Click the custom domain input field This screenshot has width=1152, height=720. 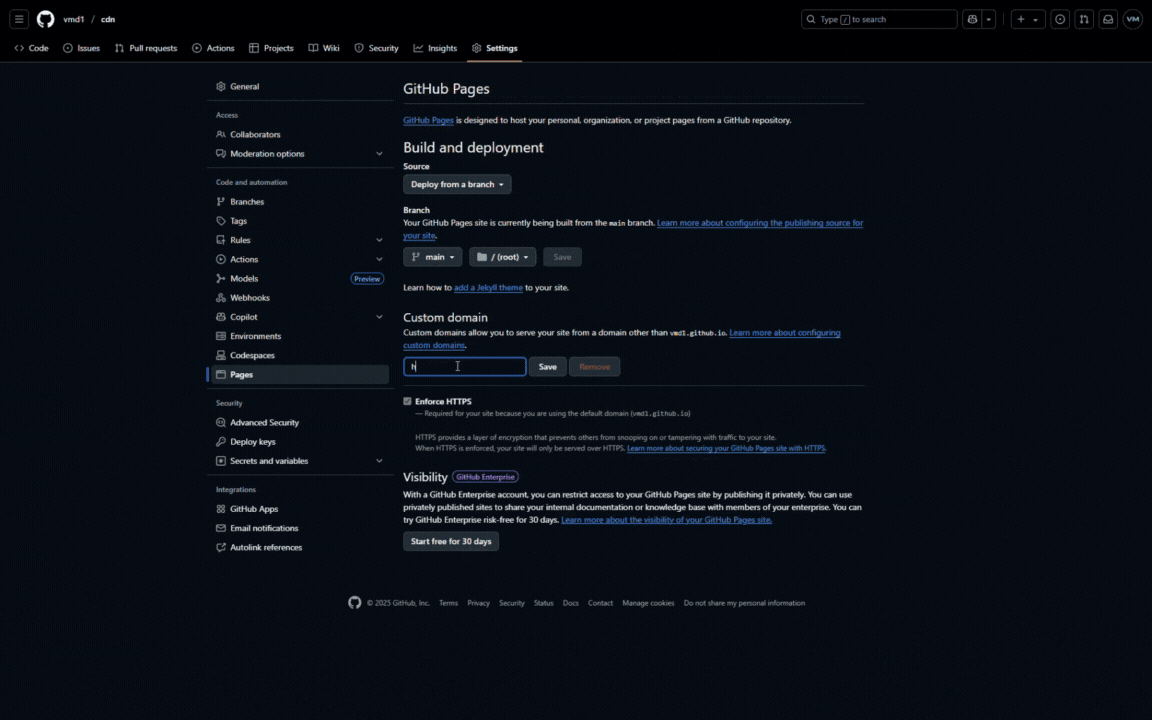(464, 367)
